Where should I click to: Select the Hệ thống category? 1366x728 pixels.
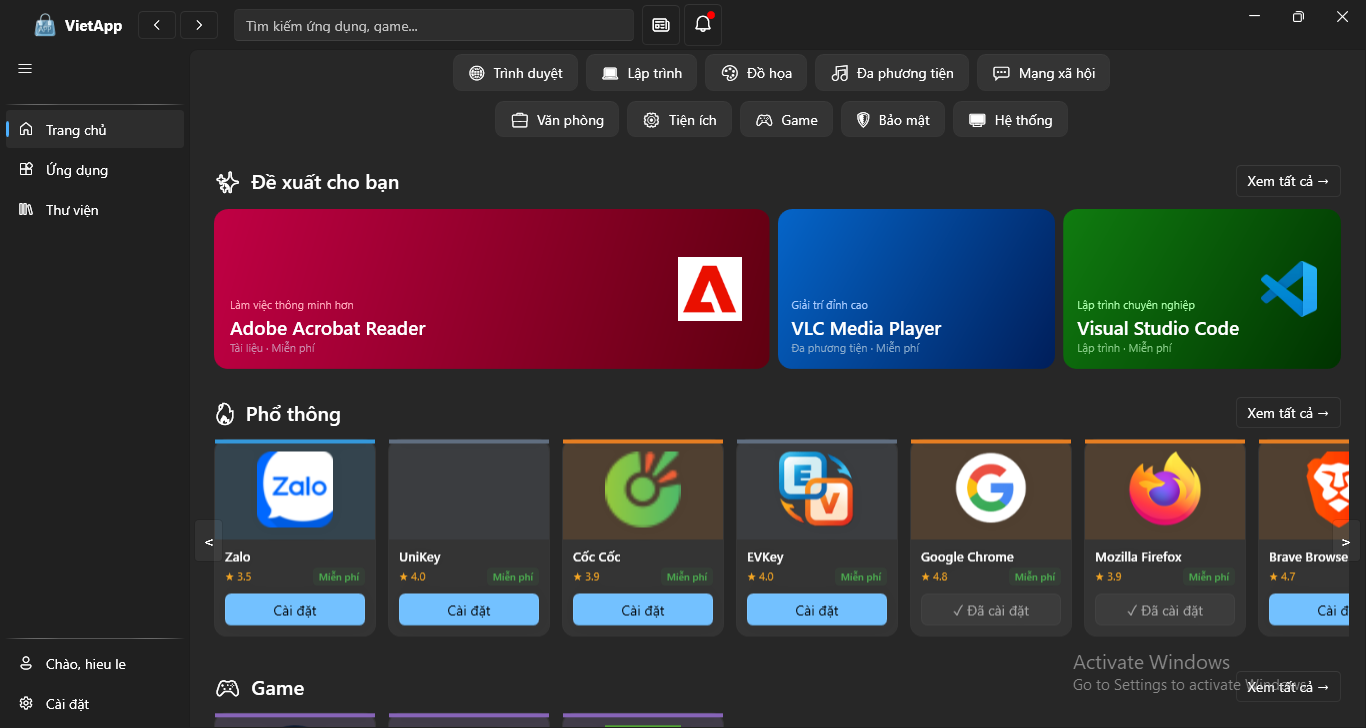pyautogui.click(x=1010, y=120)
